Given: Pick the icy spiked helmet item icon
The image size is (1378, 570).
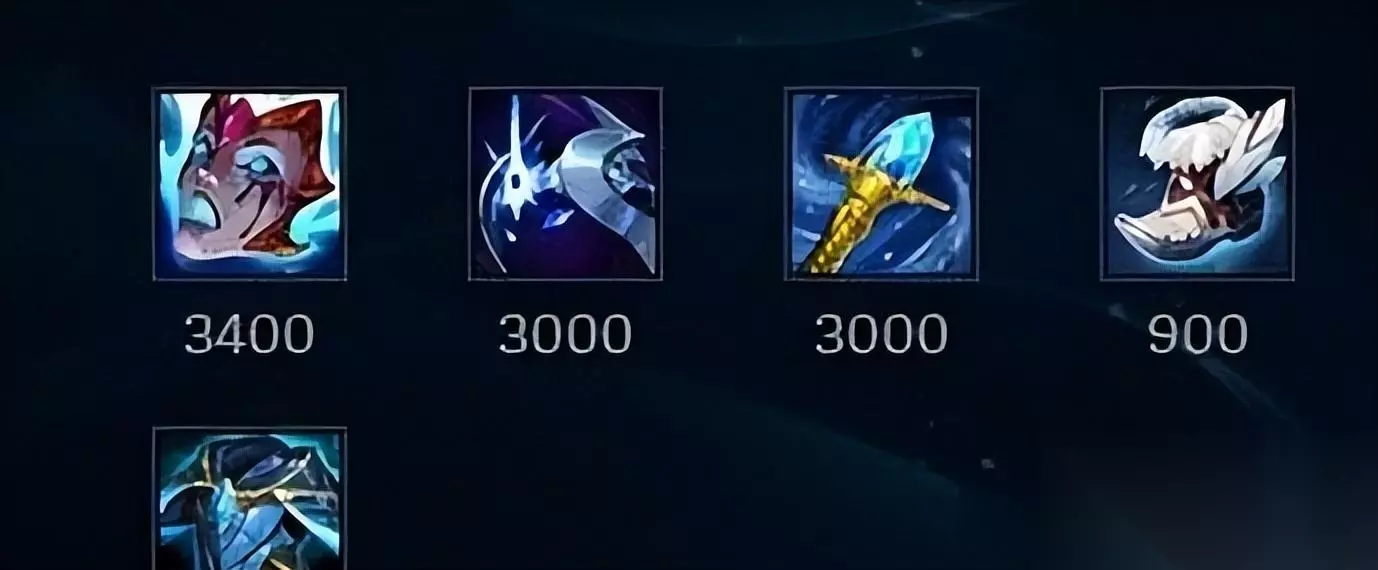Looking at the screenshot, I should click(x=565, y=184).
